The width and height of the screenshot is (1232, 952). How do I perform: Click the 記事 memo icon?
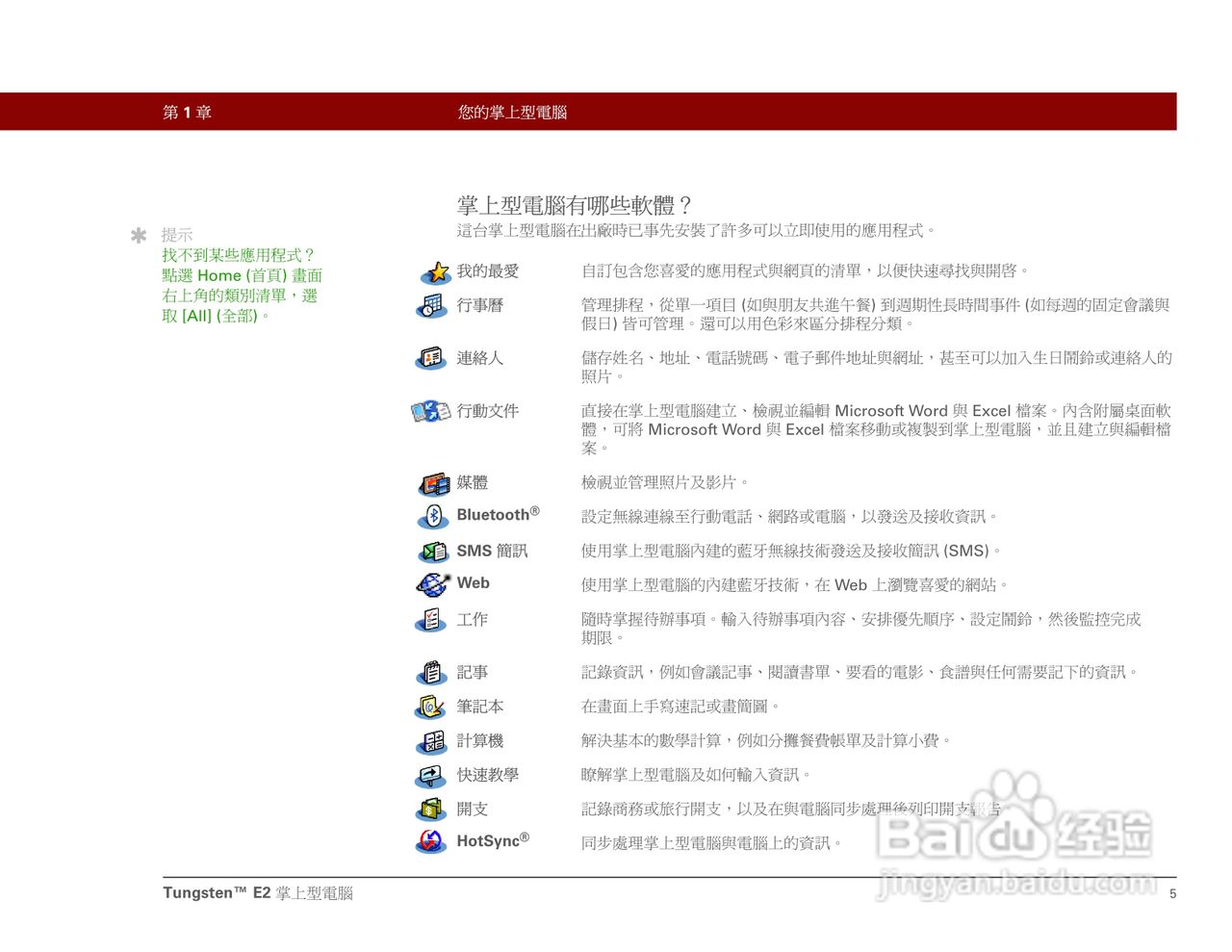(x=432, y=673)
